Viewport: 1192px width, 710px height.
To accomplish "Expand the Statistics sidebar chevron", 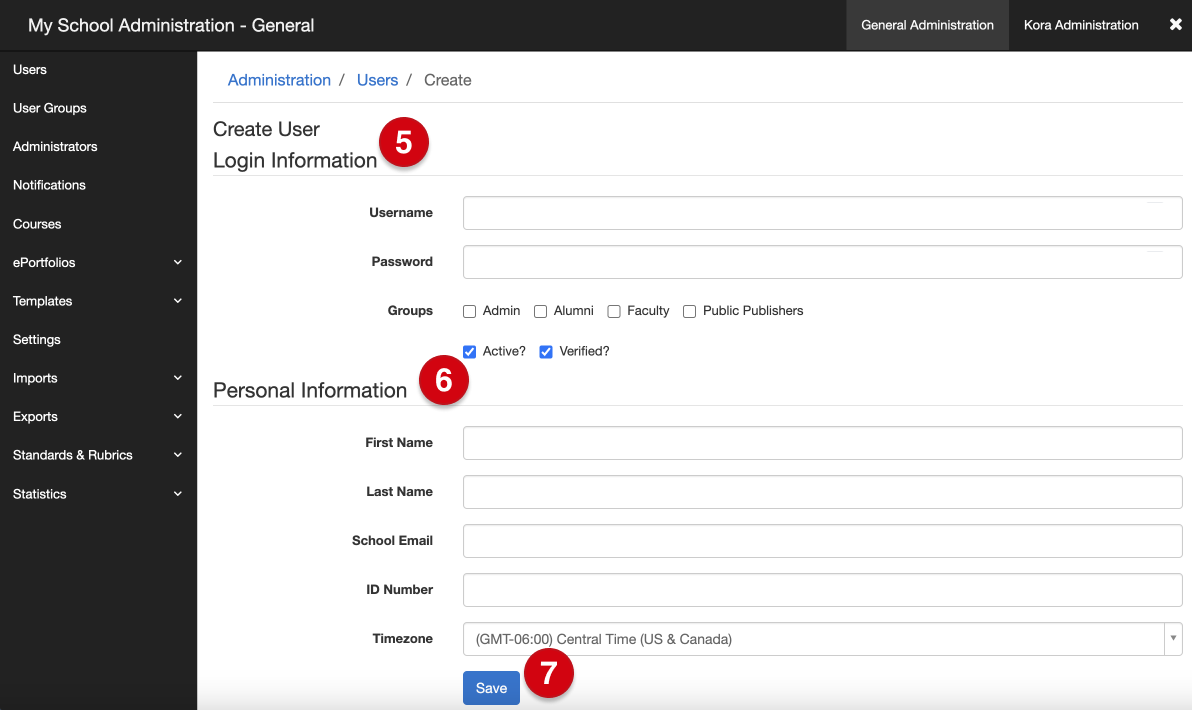I will pos(178,493).
